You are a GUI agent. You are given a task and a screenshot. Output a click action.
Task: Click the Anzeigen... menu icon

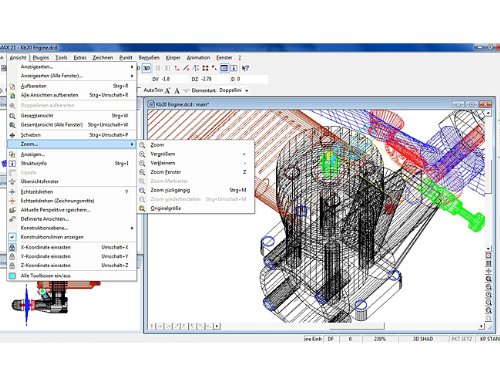12,154
